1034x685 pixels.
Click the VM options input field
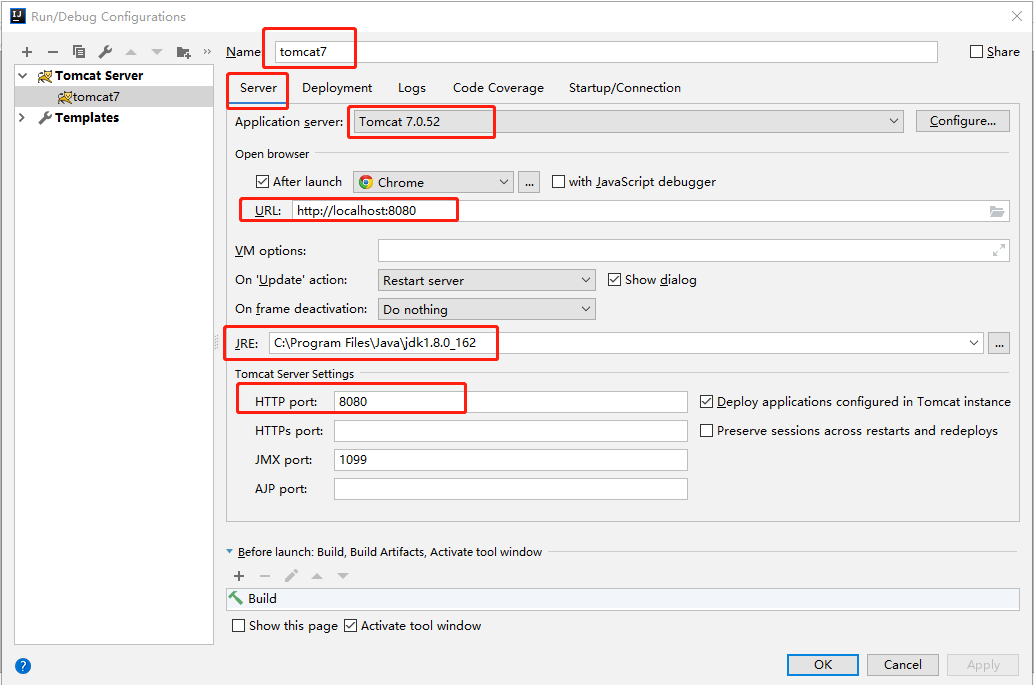tap(694, 251)
